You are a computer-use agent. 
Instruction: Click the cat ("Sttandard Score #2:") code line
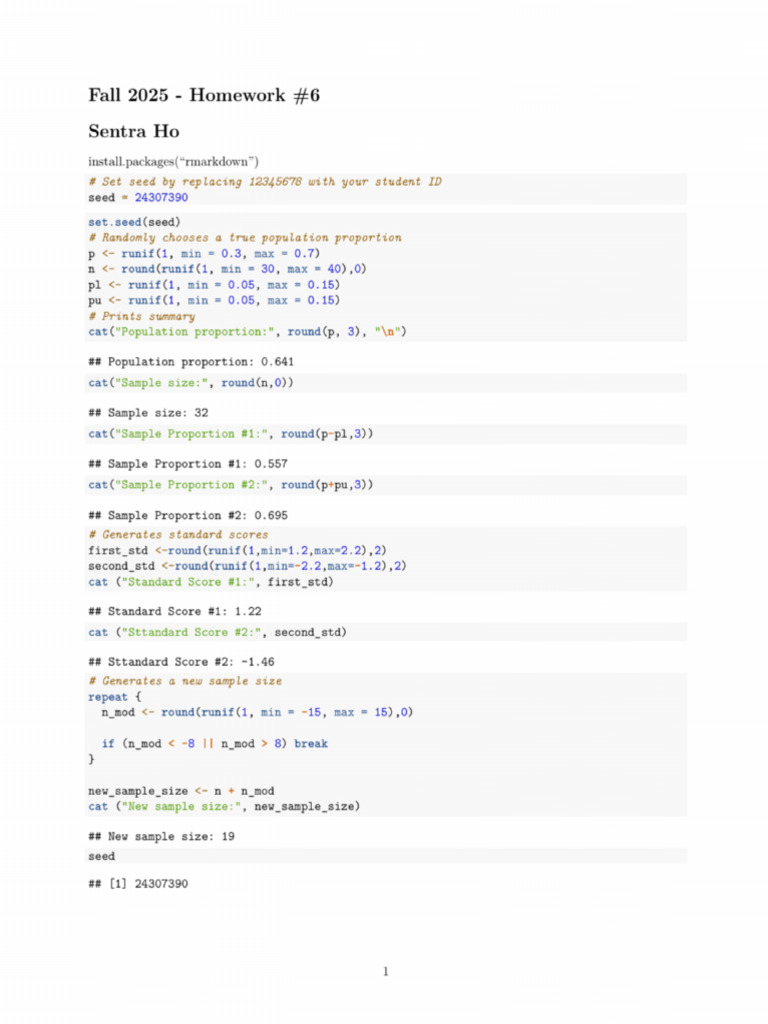(217, 632)
